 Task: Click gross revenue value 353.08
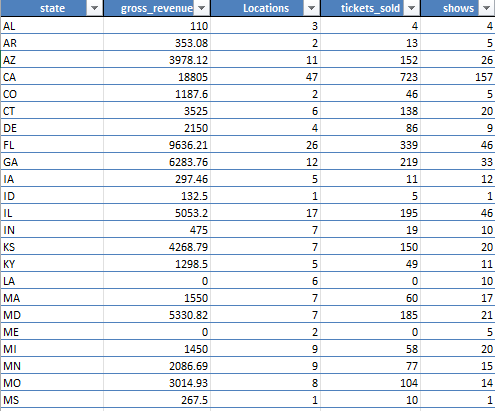pyautogui.click(x=191, y=43)
